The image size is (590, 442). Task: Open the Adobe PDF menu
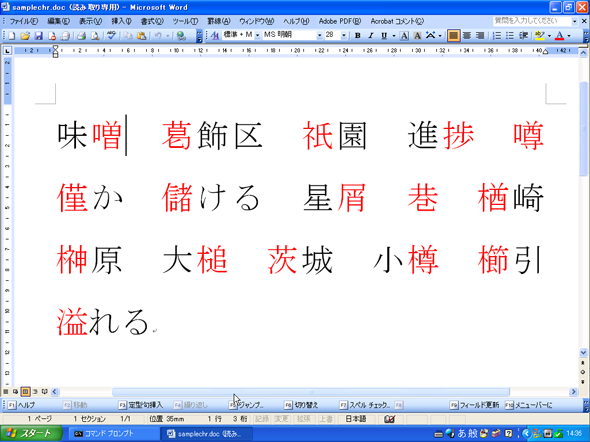[339, 21]
